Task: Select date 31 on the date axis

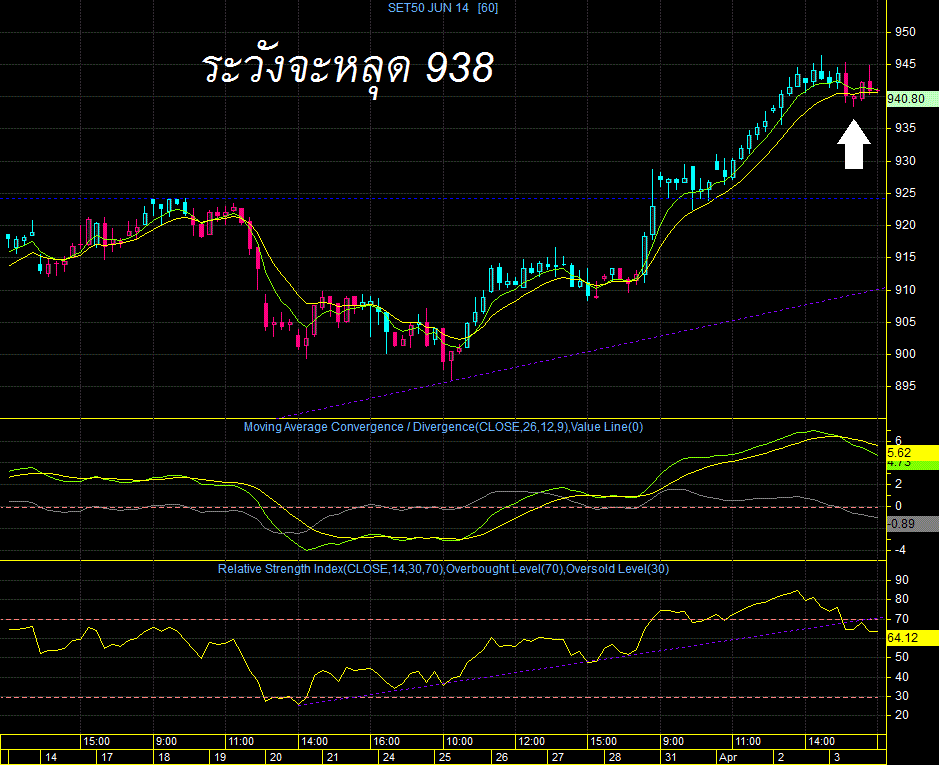Action: tap(671, 757)
